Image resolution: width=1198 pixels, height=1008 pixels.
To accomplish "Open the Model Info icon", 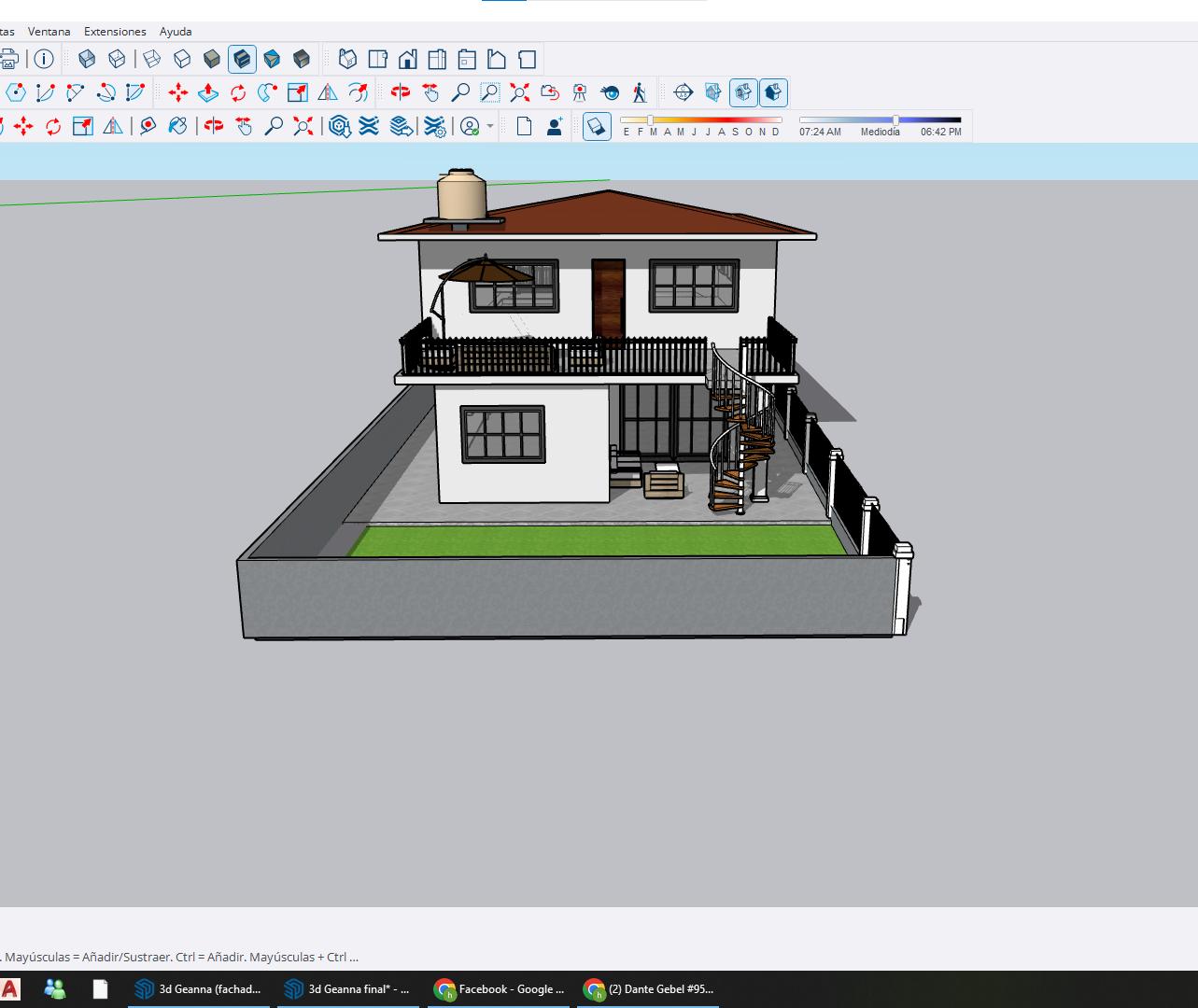I will coord(44,60).
